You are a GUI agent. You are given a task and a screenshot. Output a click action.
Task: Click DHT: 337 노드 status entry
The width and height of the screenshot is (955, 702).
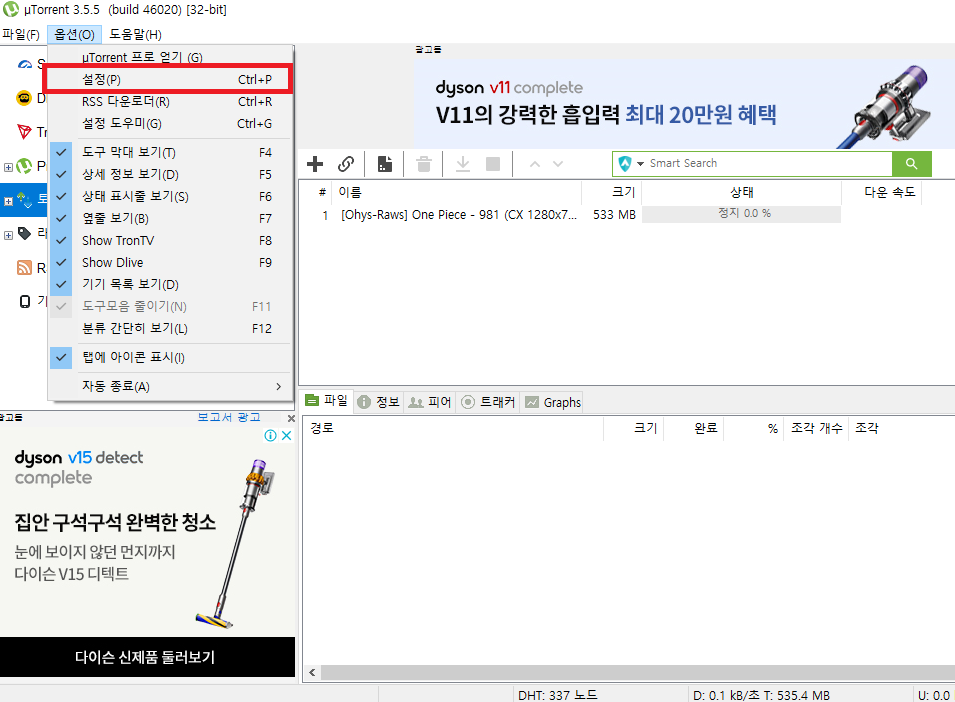click(x=557, y=695)
